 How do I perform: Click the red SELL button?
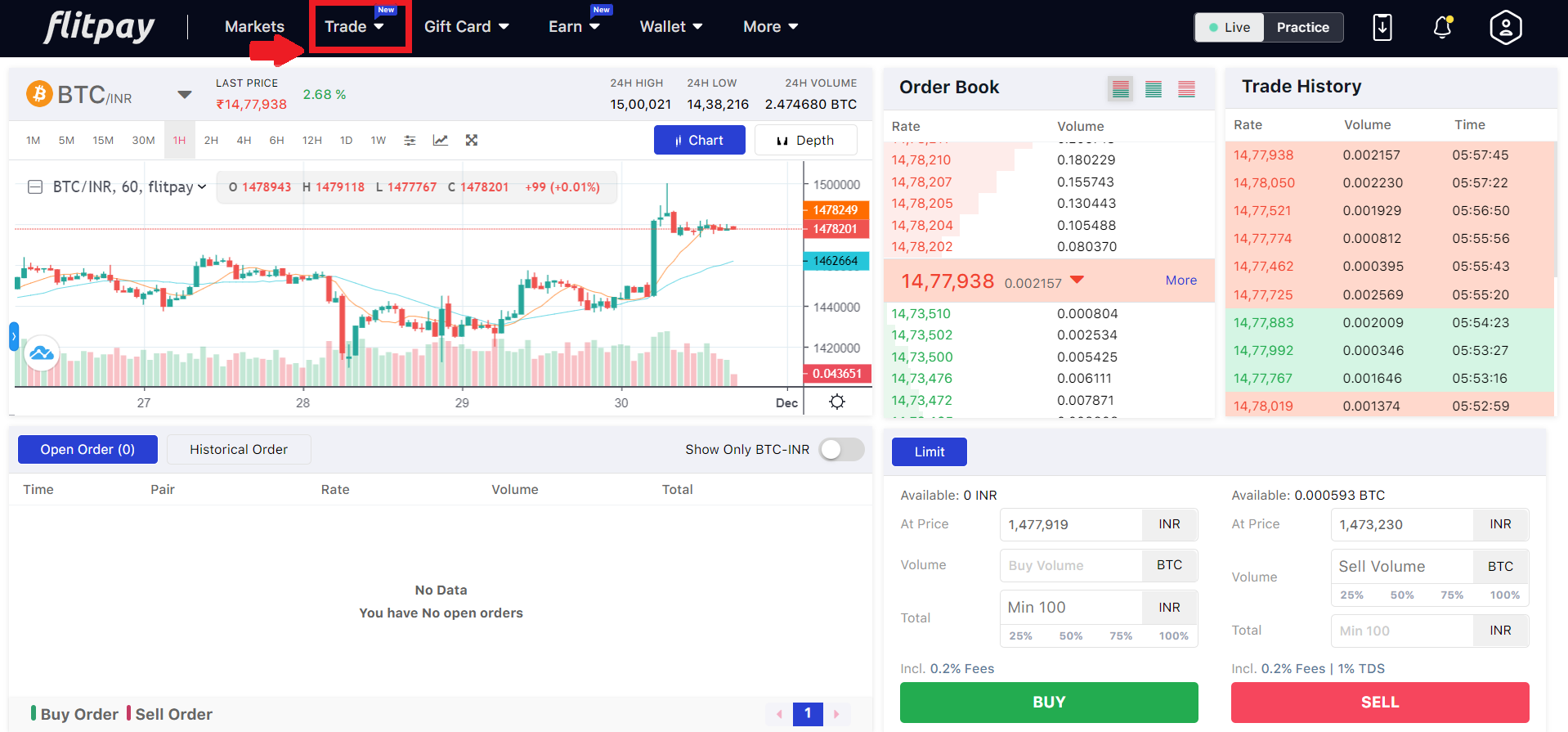tap(1380, 702)
